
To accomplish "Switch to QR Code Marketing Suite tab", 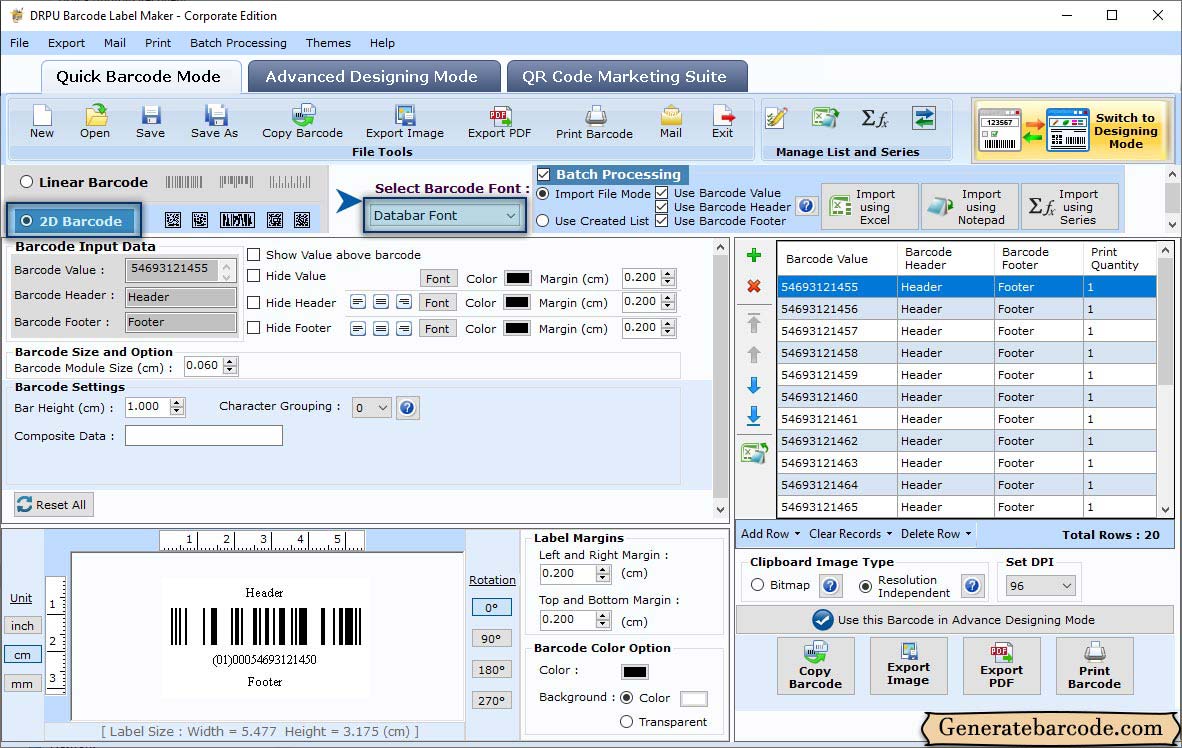I will 627,76.
